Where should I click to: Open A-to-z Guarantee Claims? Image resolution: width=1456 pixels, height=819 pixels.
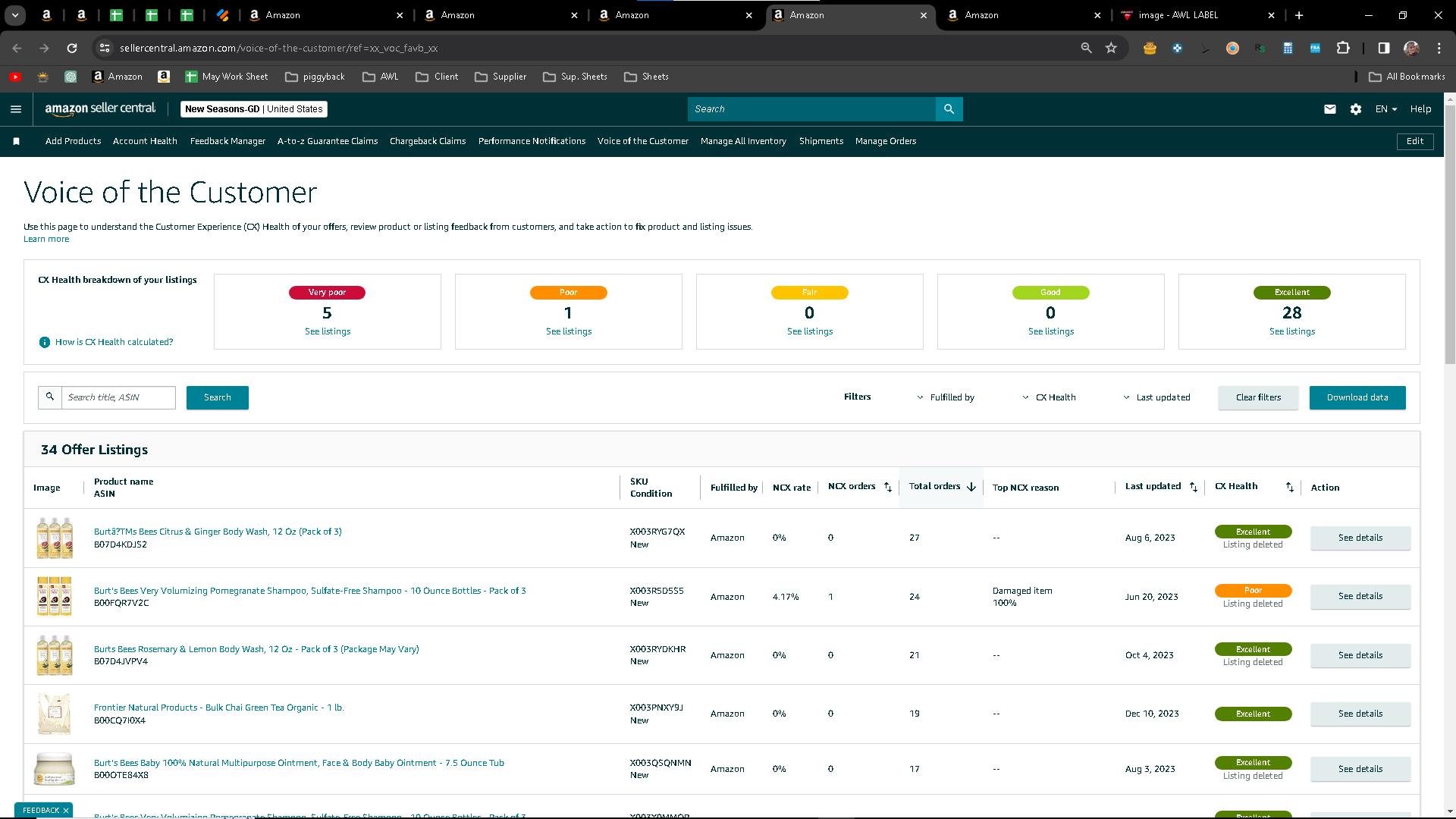click(328, 141)
